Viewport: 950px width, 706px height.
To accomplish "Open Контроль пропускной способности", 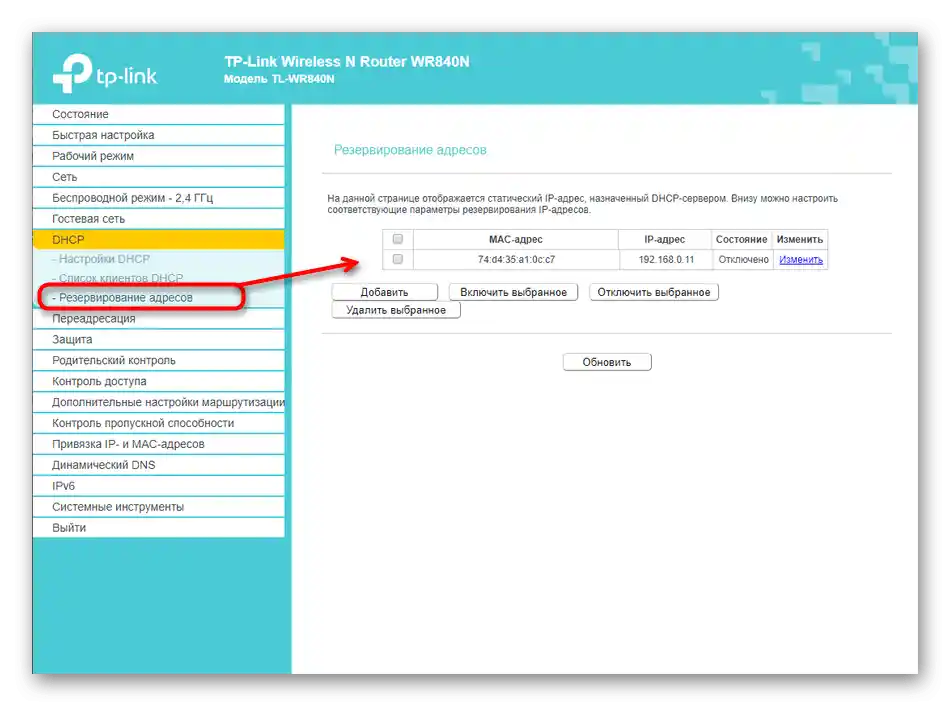I will click(x=159, y=423).
